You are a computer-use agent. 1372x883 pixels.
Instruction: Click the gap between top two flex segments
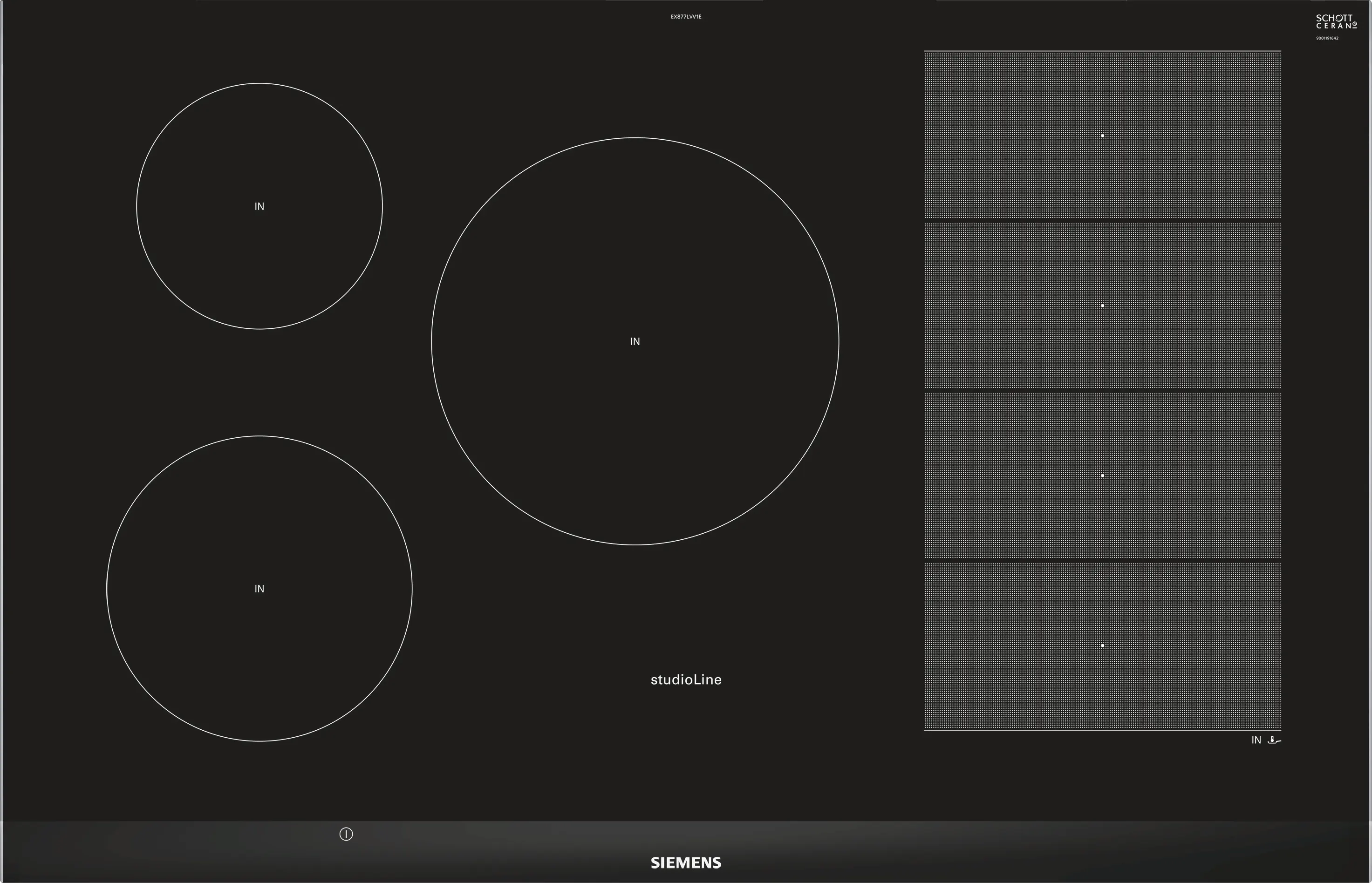point(1102,221)
